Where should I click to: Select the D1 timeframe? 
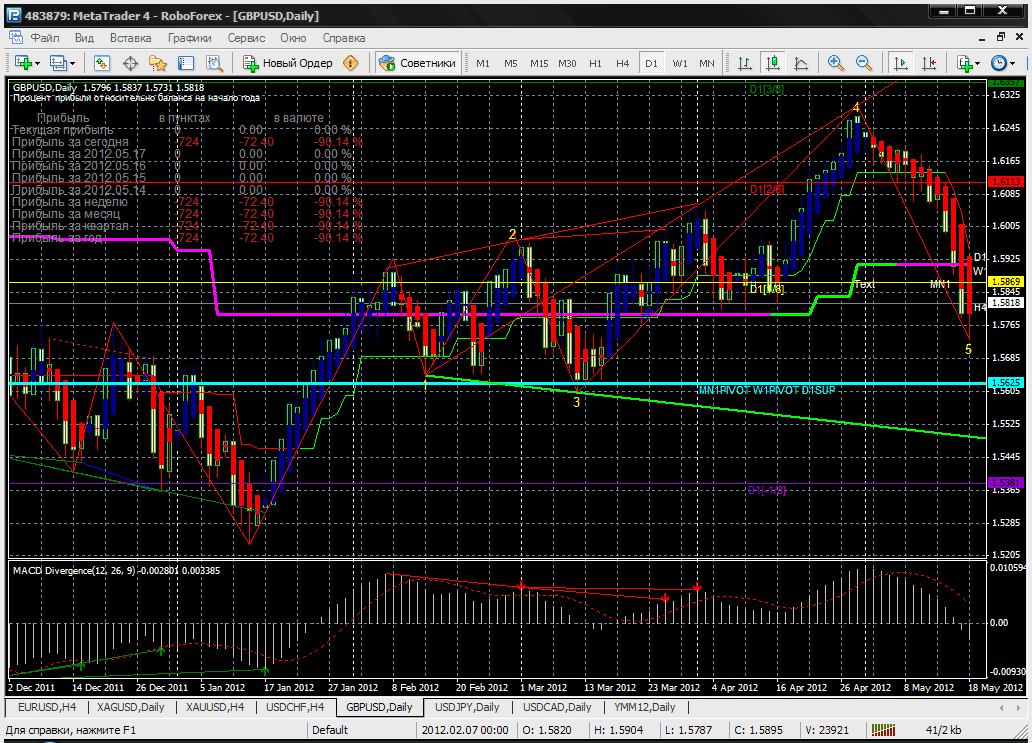tap(651, 63)
